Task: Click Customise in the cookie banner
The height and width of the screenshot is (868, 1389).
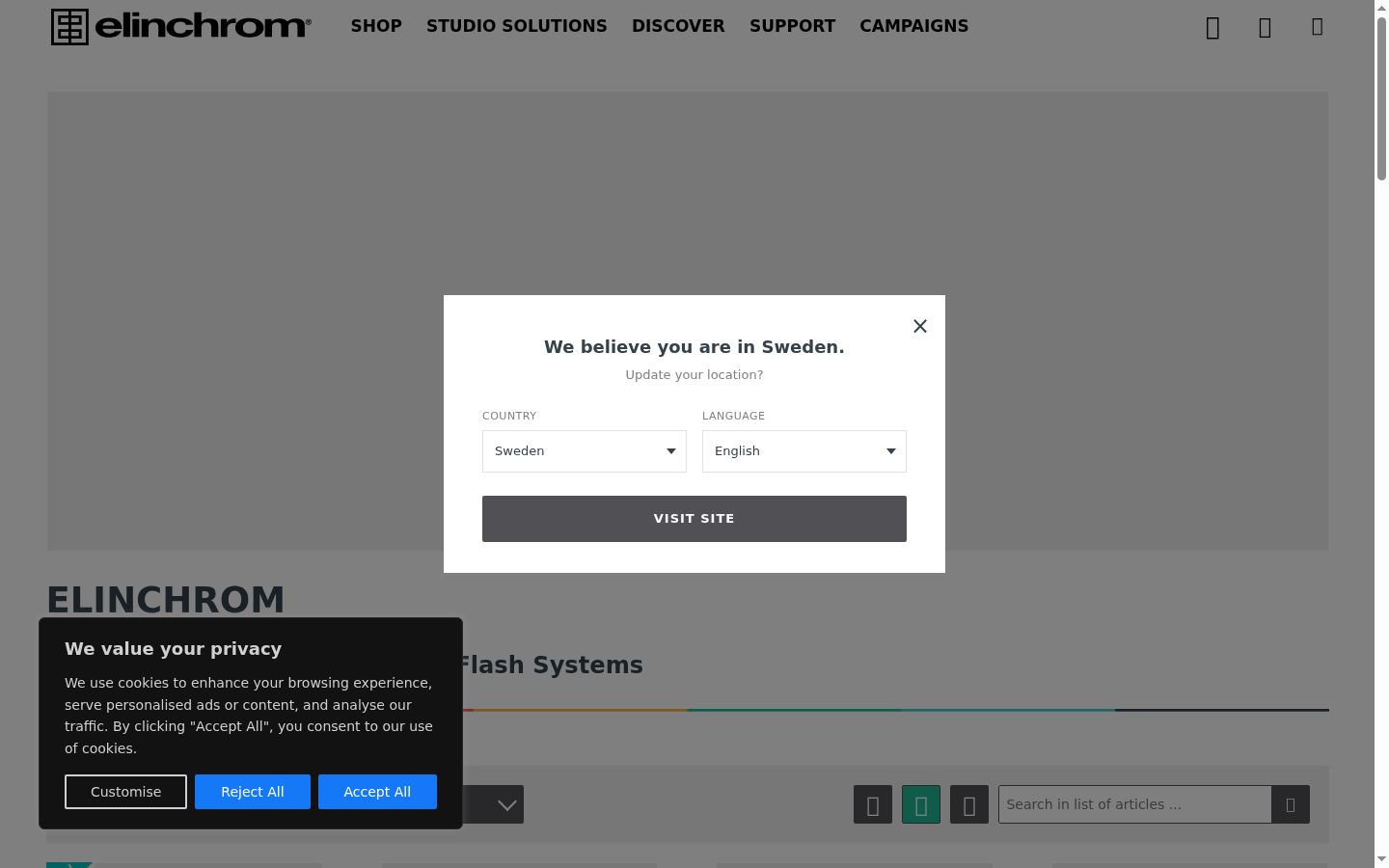Action: point(125,792)
